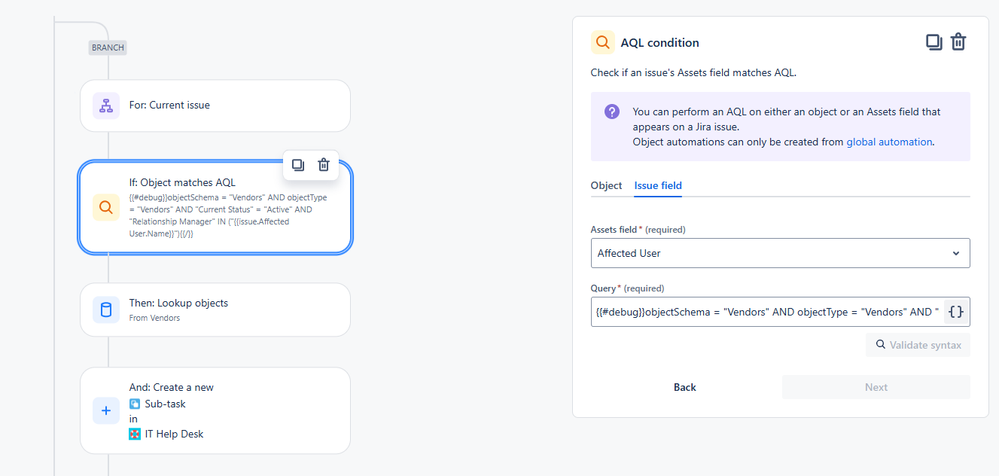The width and height of the screenshot is (999, 476).
Task: Open the Assets field 'Affected User' dropdown
Action: tap(780, 253)
